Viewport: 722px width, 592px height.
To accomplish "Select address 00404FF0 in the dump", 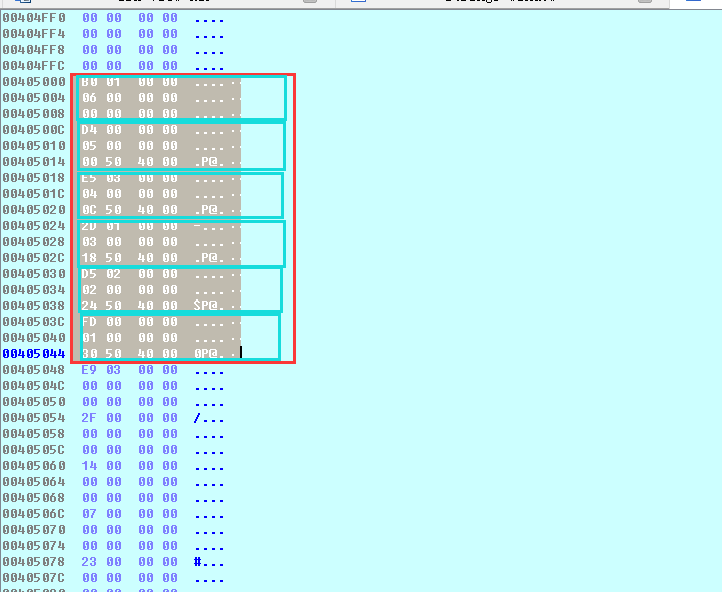I will coord(34,18).
